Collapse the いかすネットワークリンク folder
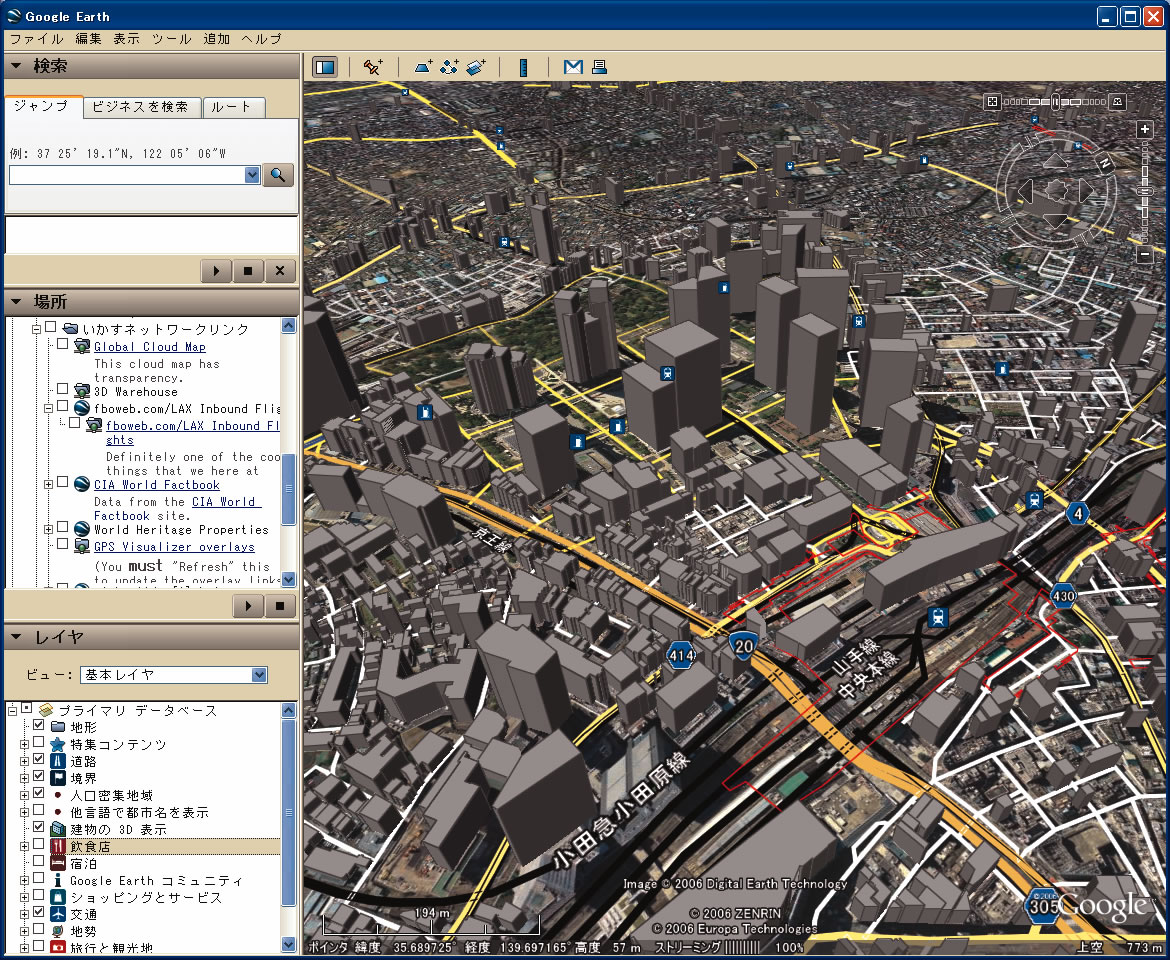 [36, 328]
